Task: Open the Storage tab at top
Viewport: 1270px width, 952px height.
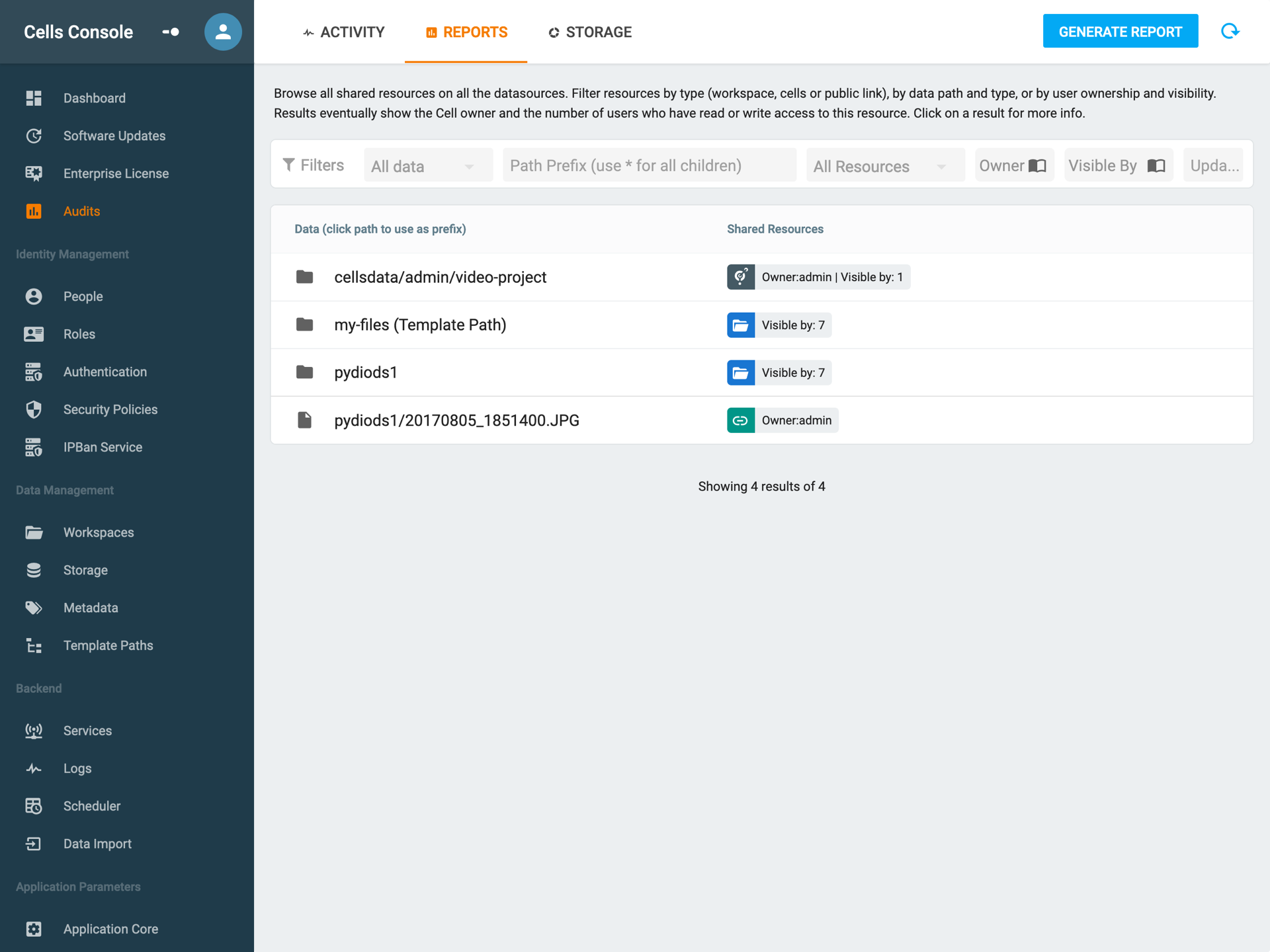Action: 590,32
